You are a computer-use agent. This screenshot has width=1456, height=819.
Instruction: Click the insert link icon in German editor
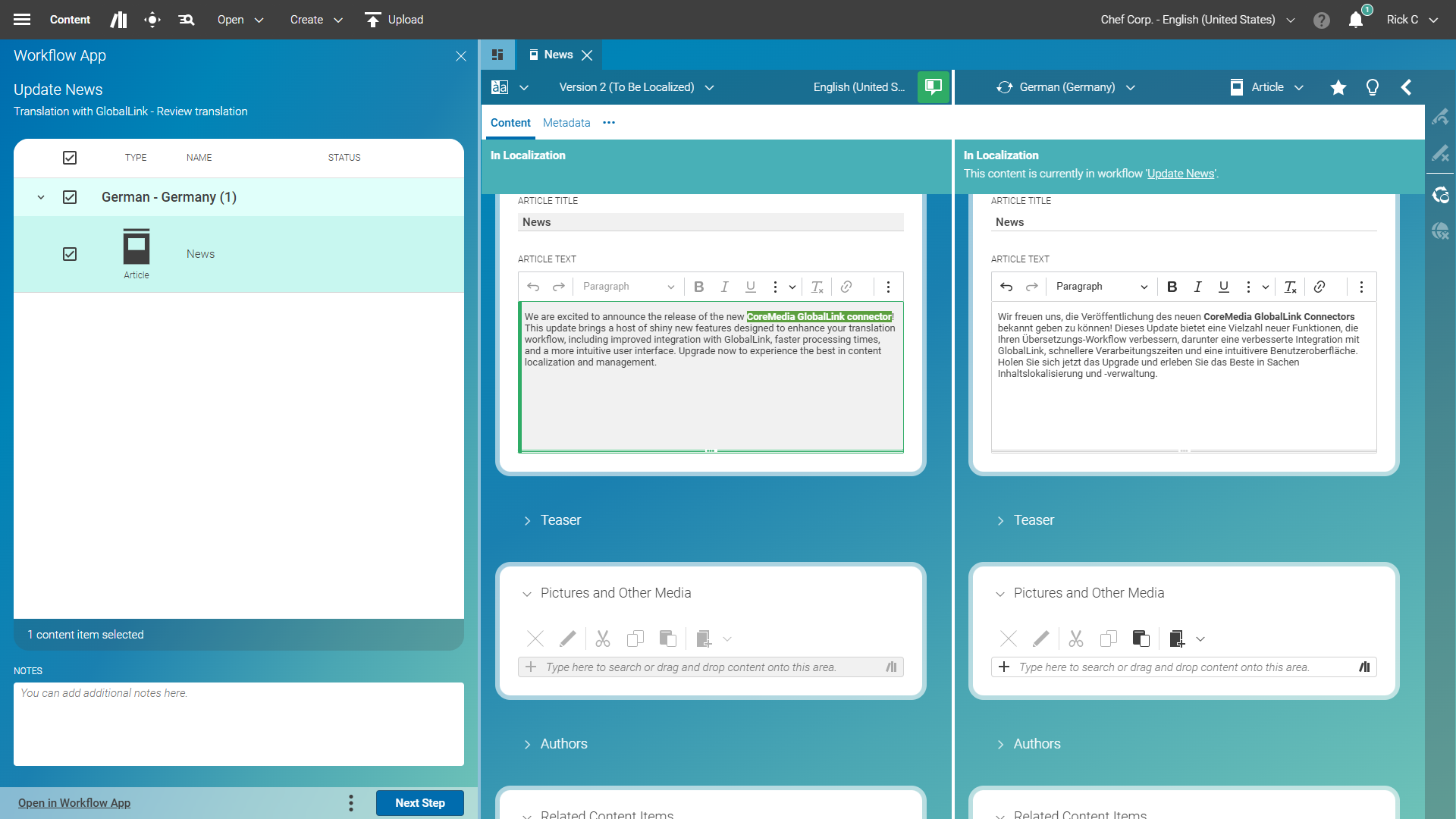coord(1319,287)
